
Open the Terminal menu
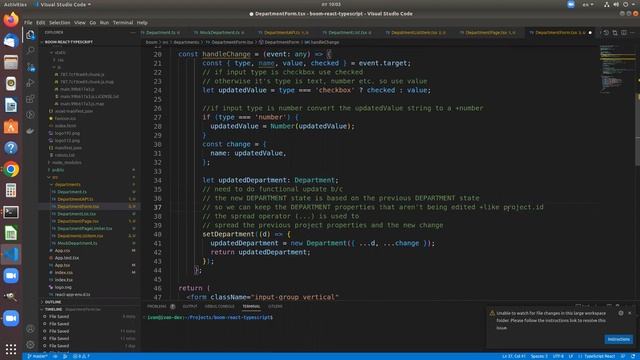123,22
